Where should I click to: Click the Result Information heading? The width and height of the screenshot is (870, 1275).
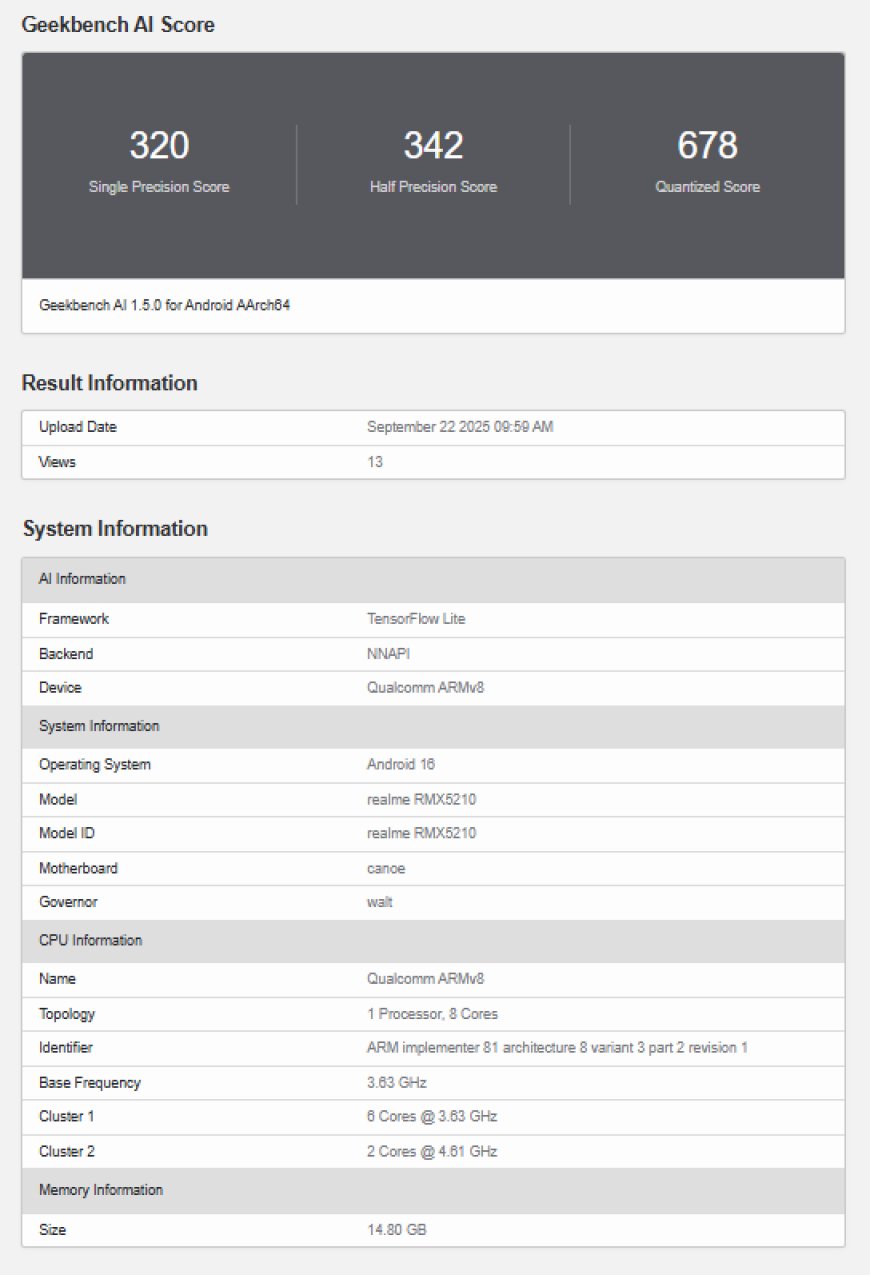[110, 383]
